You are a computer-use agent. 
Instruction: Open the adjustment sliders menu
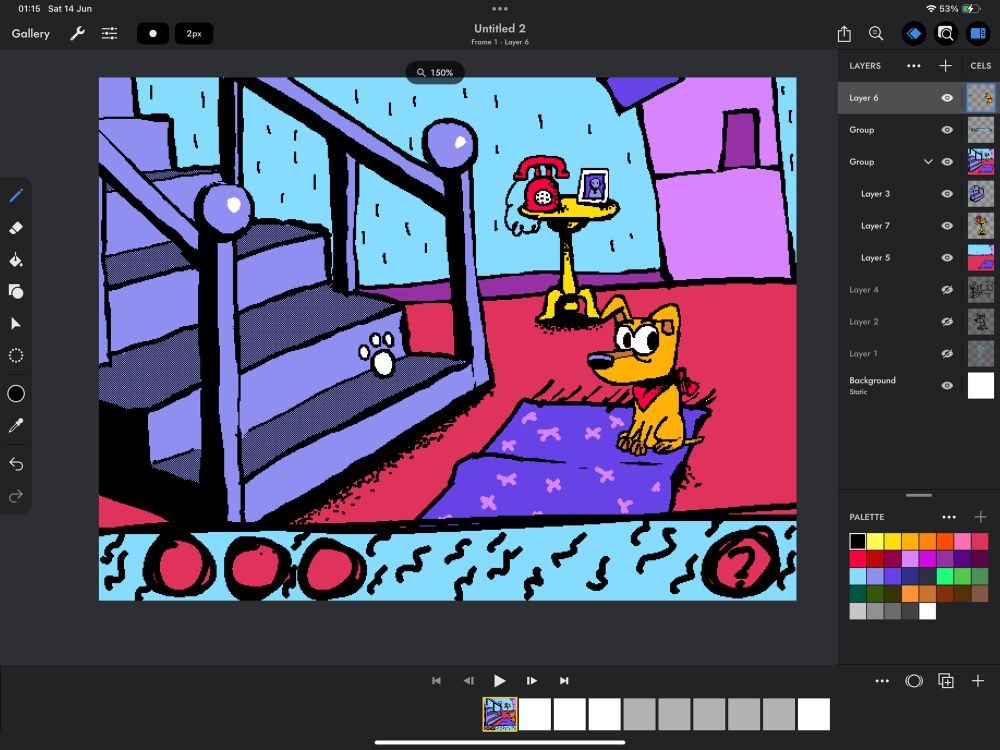click(110, 34)
